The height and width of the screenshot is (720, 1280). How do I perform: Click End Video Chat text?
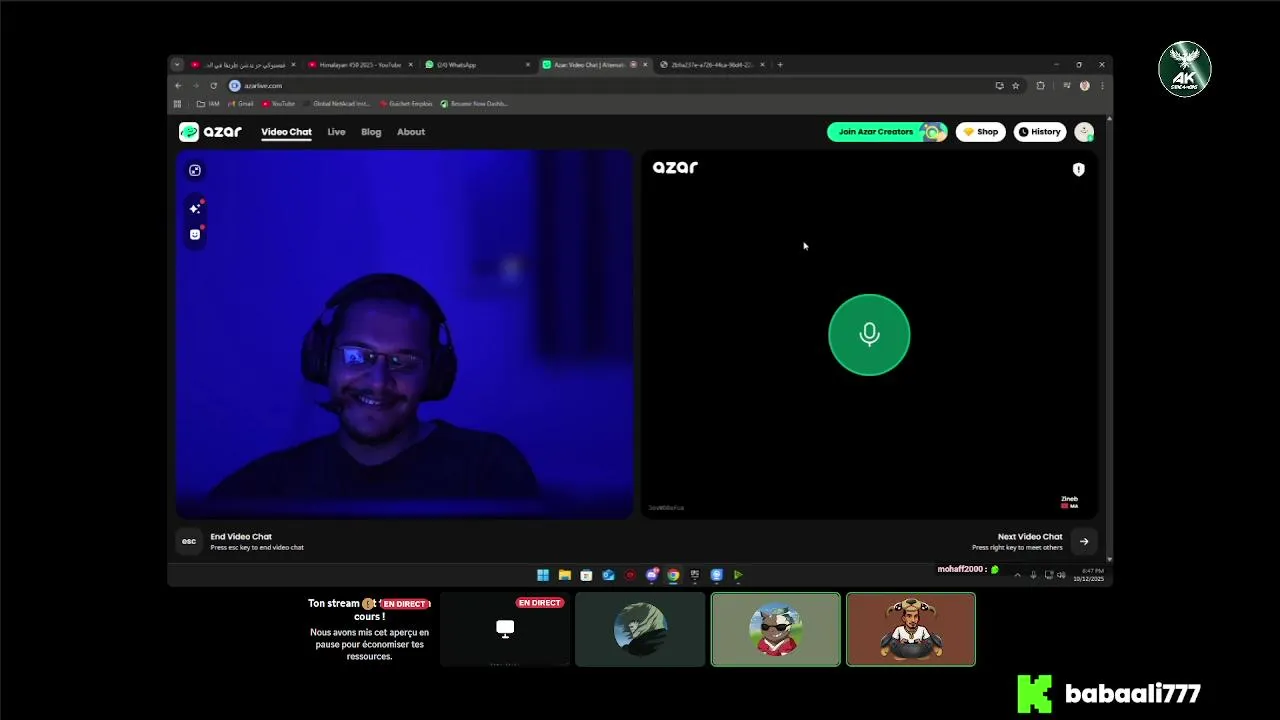(241, 537)
